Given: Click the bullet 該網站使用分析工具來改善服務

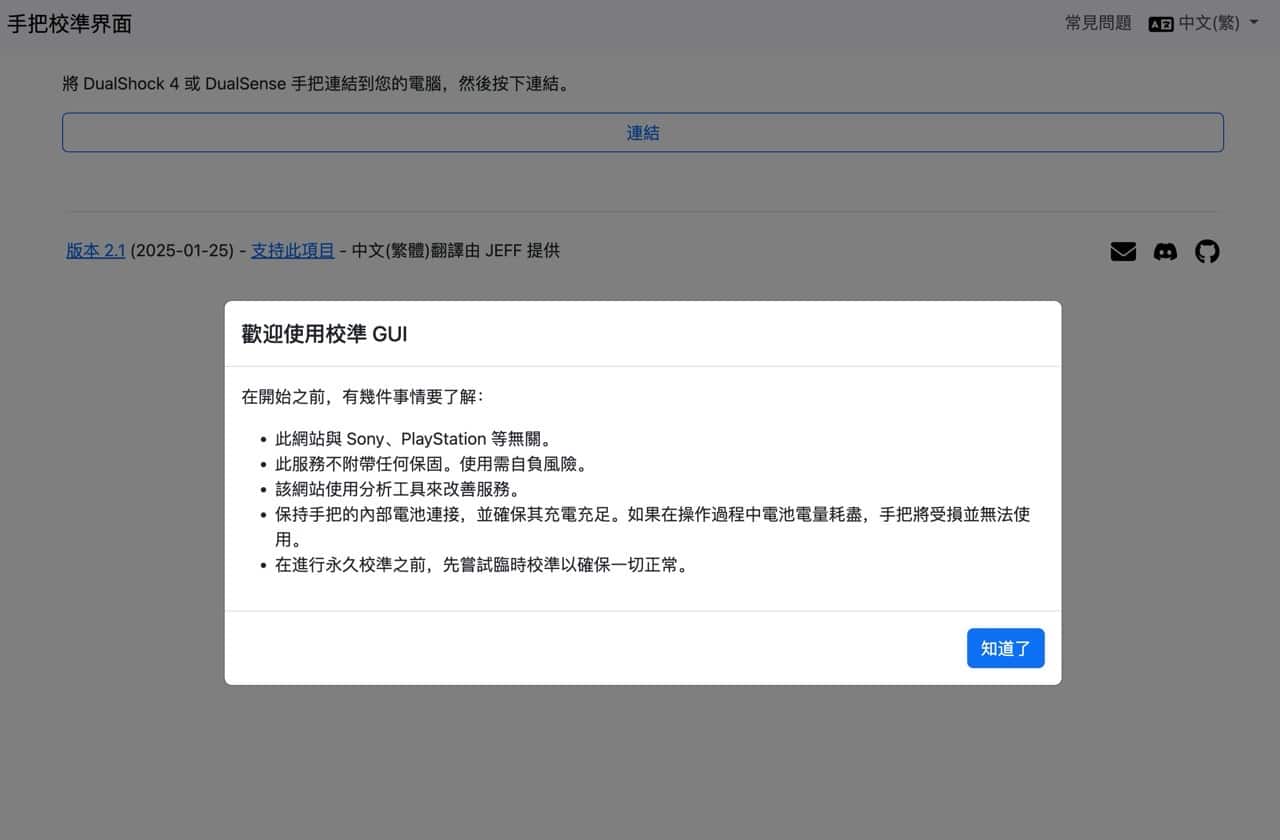Looking at the screenshot, I should [x=398, y=489].
